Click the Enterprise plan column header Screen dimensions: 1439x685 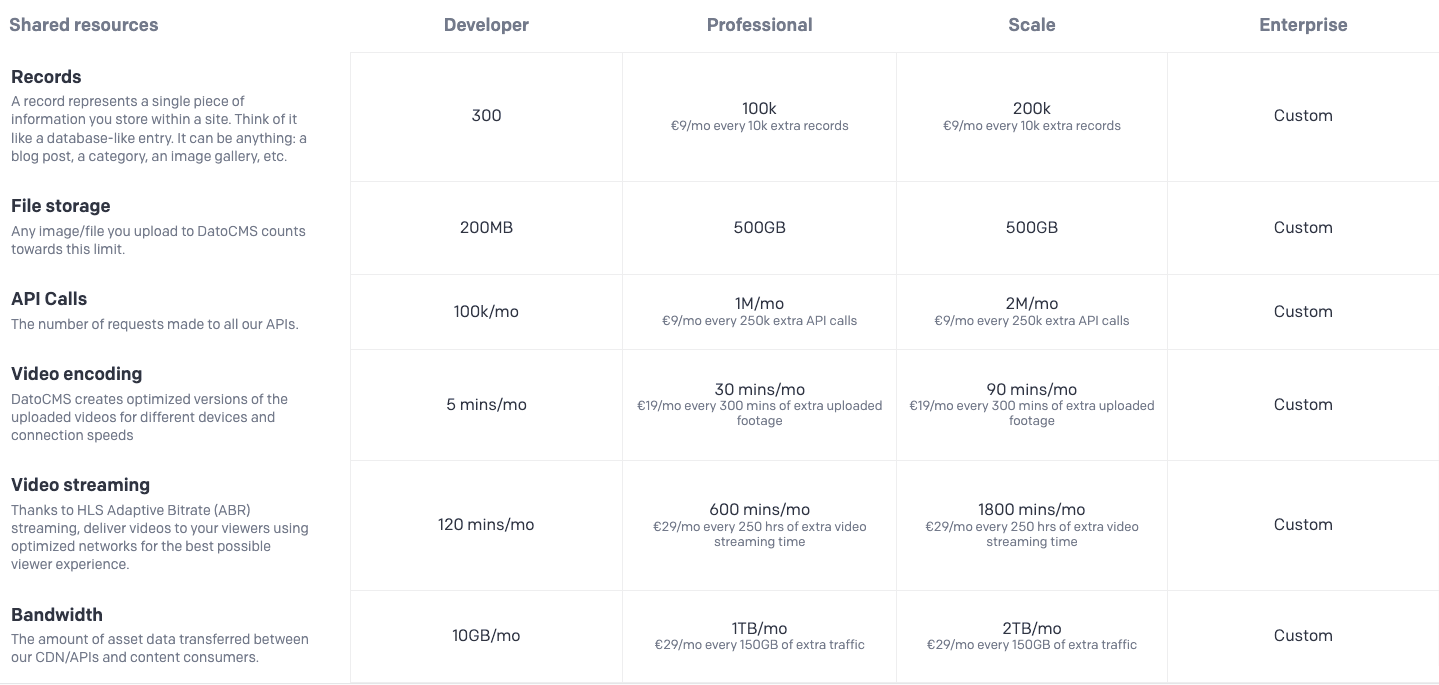tap(1303, 25)
